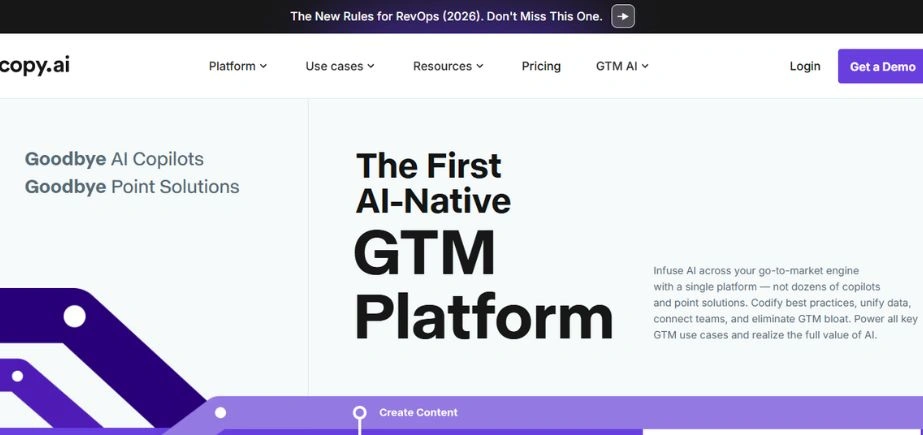Select the Create Content timeline step
923x435 pixels.
click(x=418, y=413)
